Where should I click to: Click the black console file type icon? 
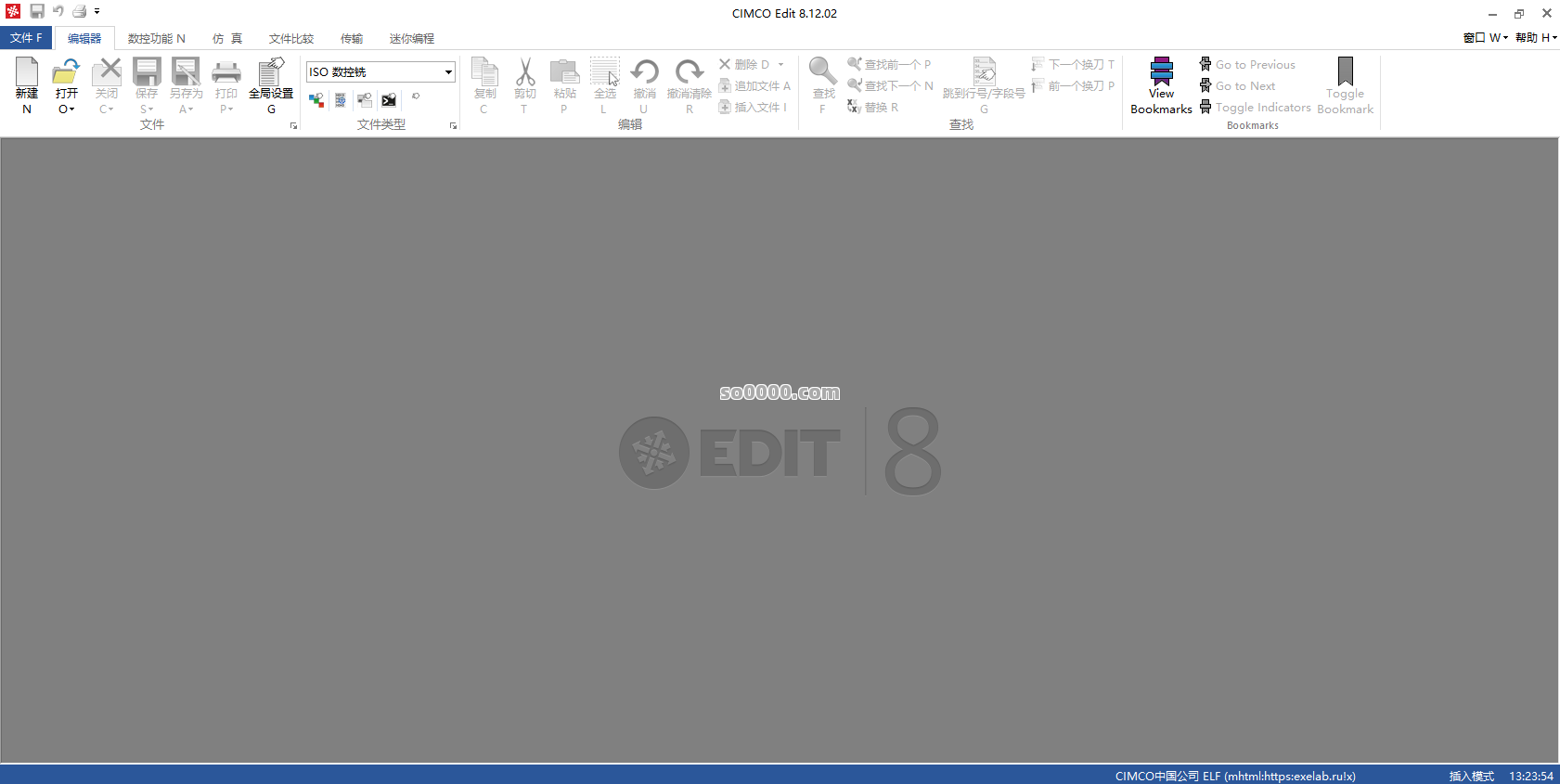pos(389,99)
